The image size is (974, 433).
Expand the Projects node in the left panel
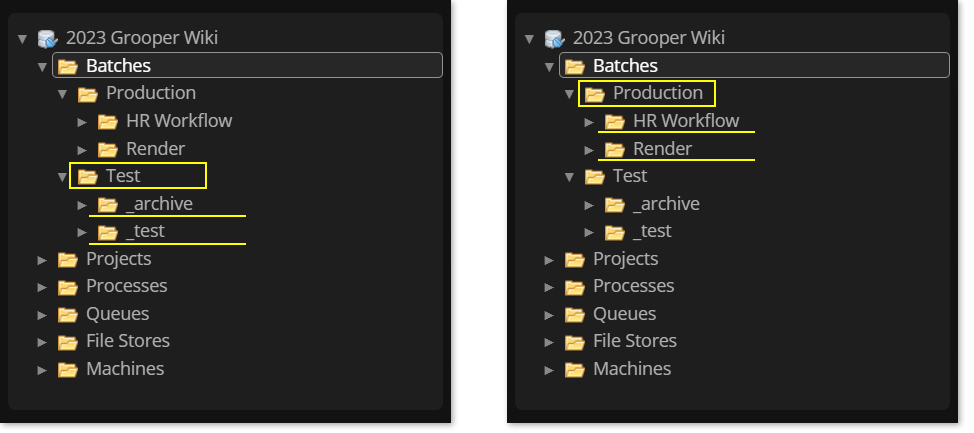tap(42, 259)
